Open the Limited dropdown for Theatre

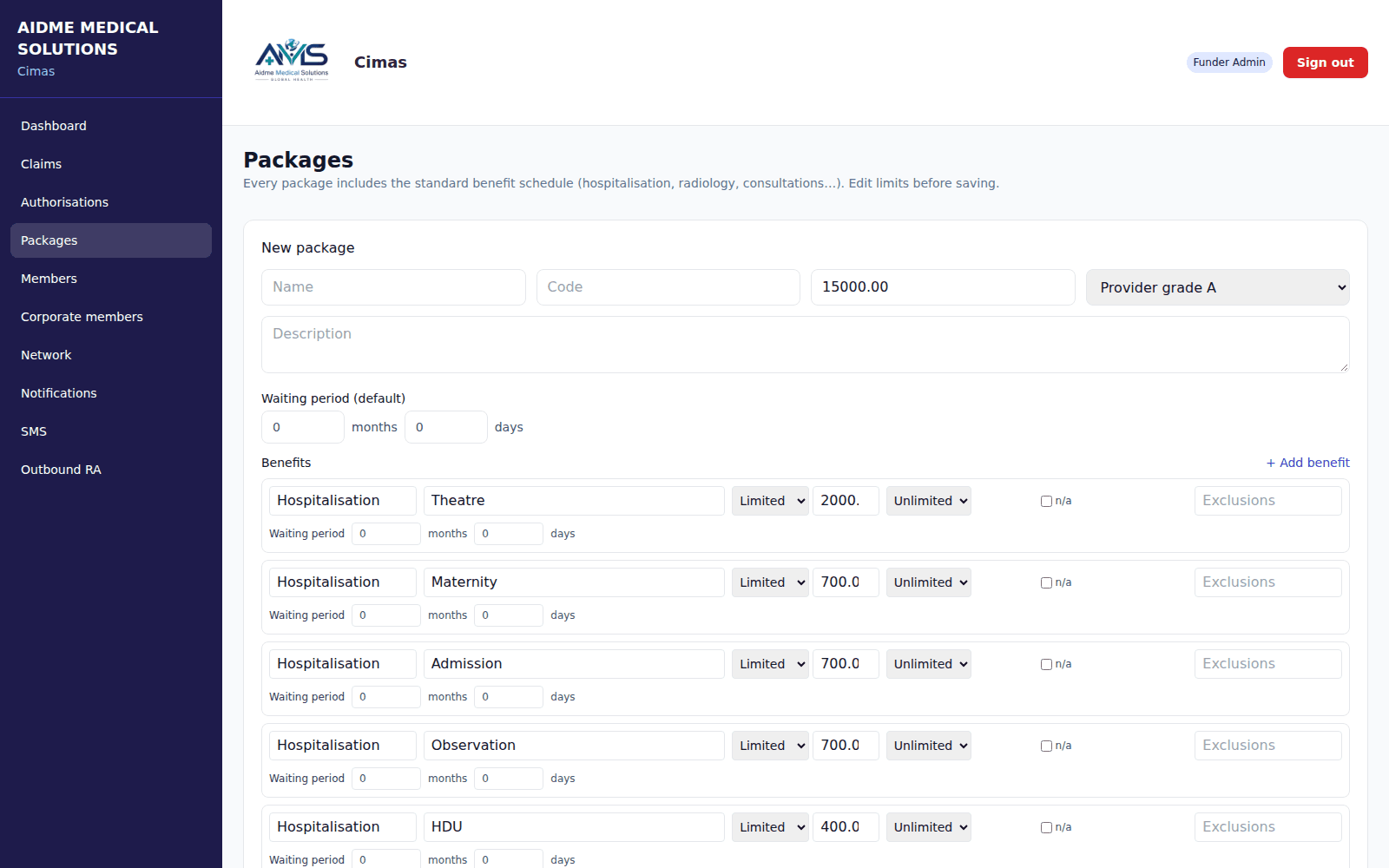click(770, 501)
